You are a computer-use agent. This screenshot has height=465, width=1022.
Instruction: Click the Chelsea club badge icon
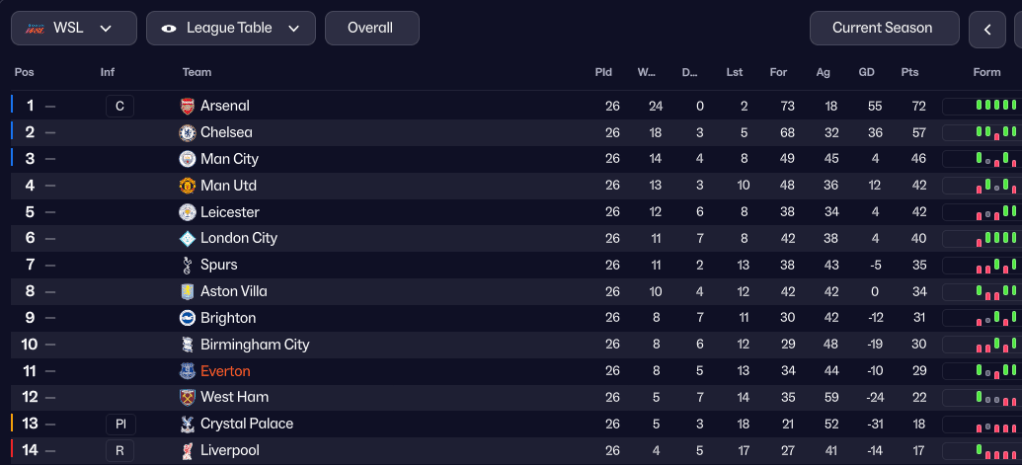click(x=187, y=132)
